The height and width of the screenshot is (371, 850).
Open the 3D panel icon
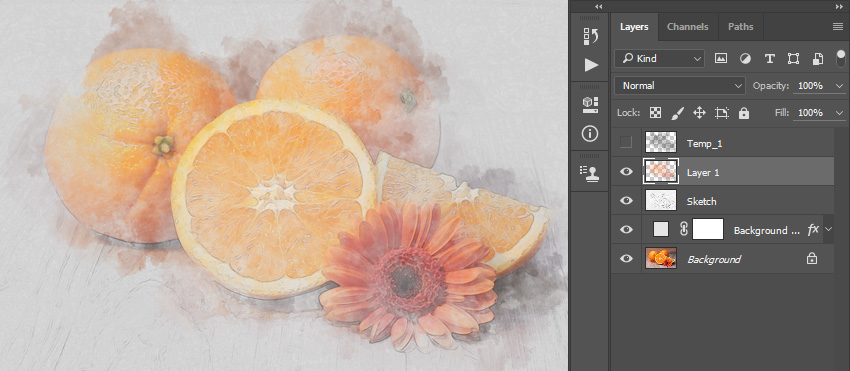click(591, 105)
